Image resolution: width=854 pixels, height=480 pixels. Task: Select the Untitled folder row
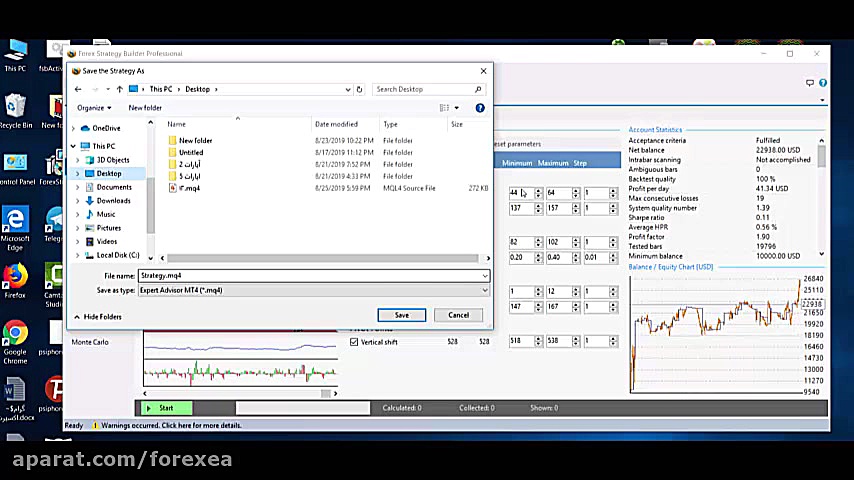tap(327, 153)
